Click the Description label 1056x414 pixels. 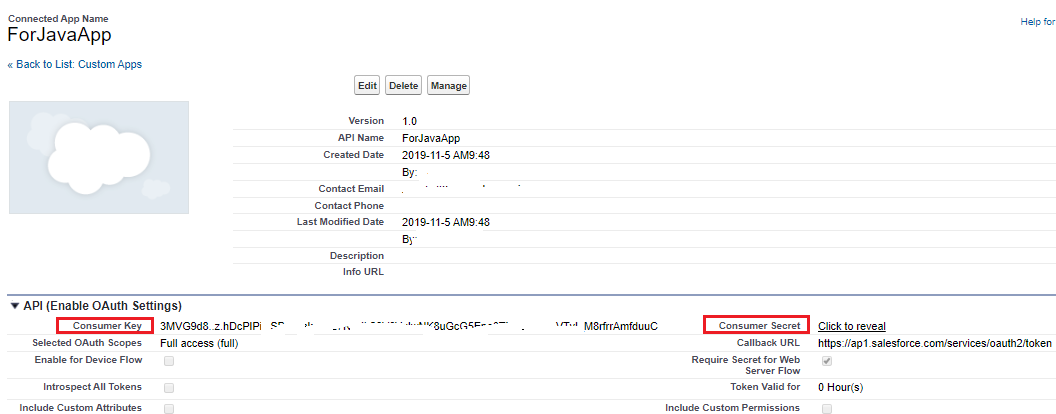pyautogui.click(x=357, y=256)
